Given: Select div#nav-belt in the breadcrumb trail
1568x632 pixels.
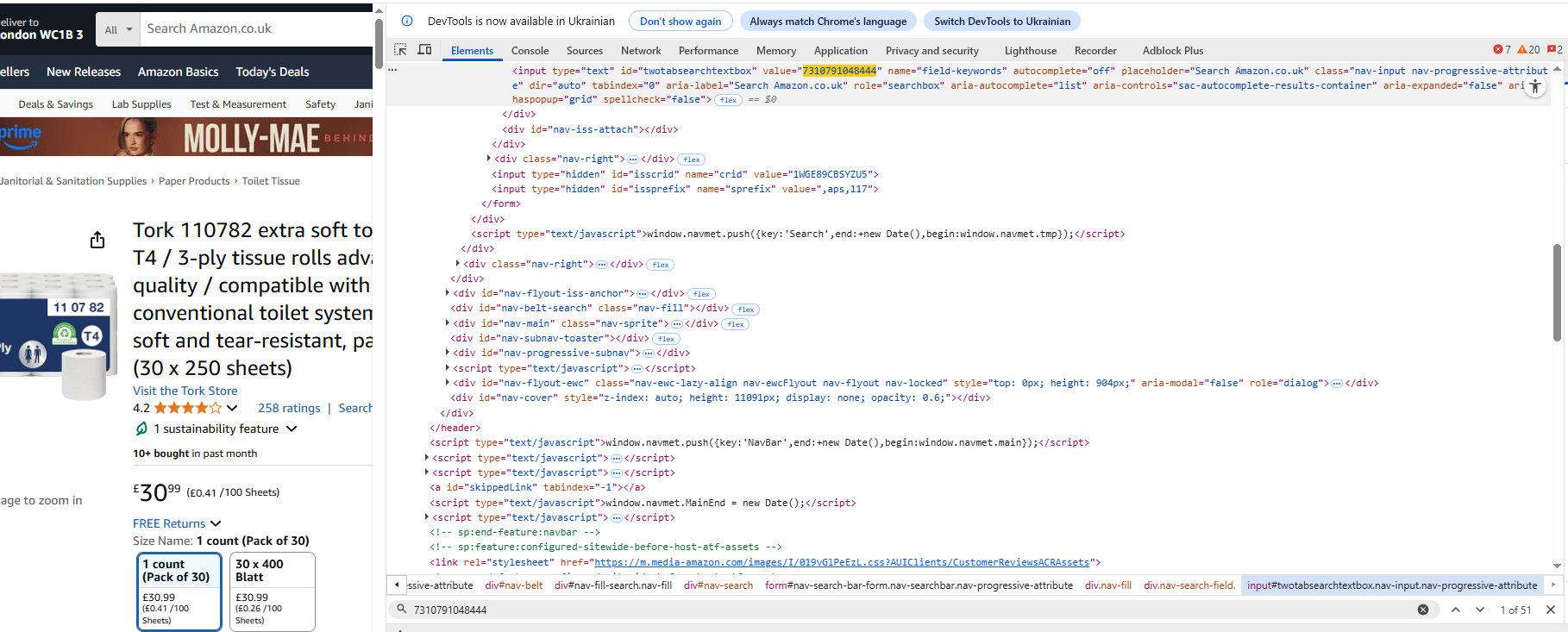Looking at the screenshot, I should pos(514,585).
